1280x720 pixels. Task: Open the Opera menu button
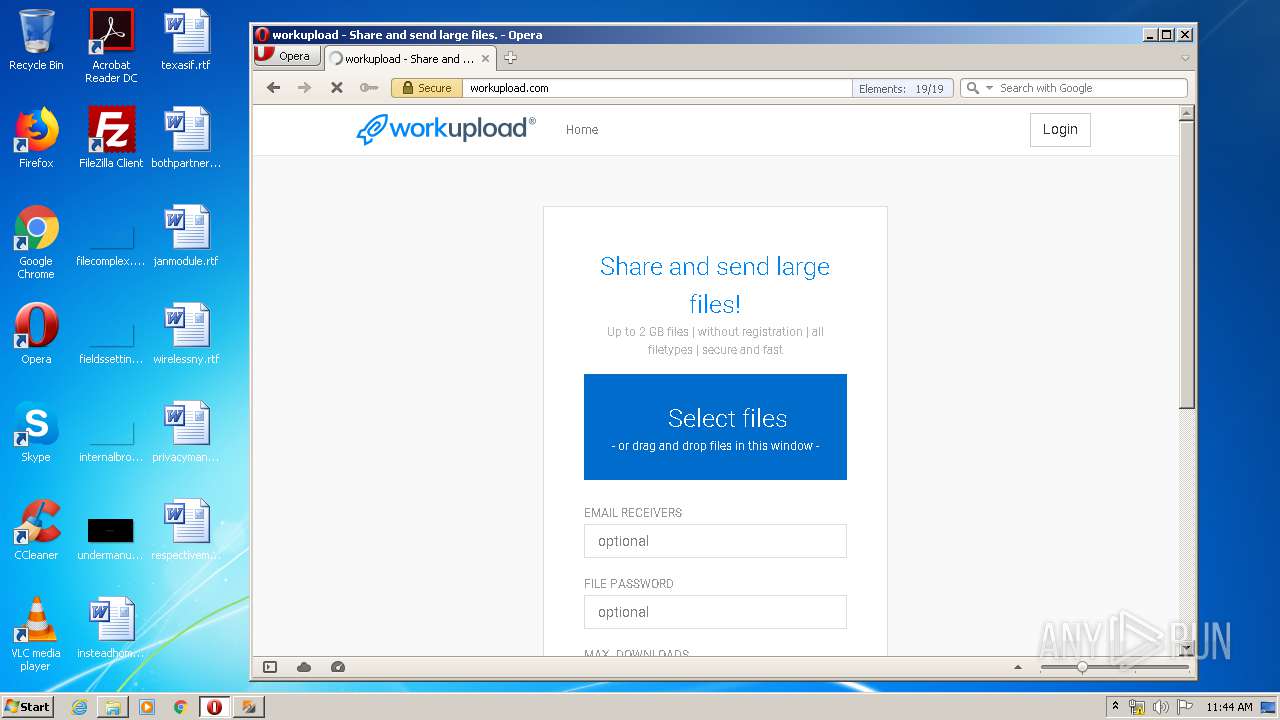point(287,56)
